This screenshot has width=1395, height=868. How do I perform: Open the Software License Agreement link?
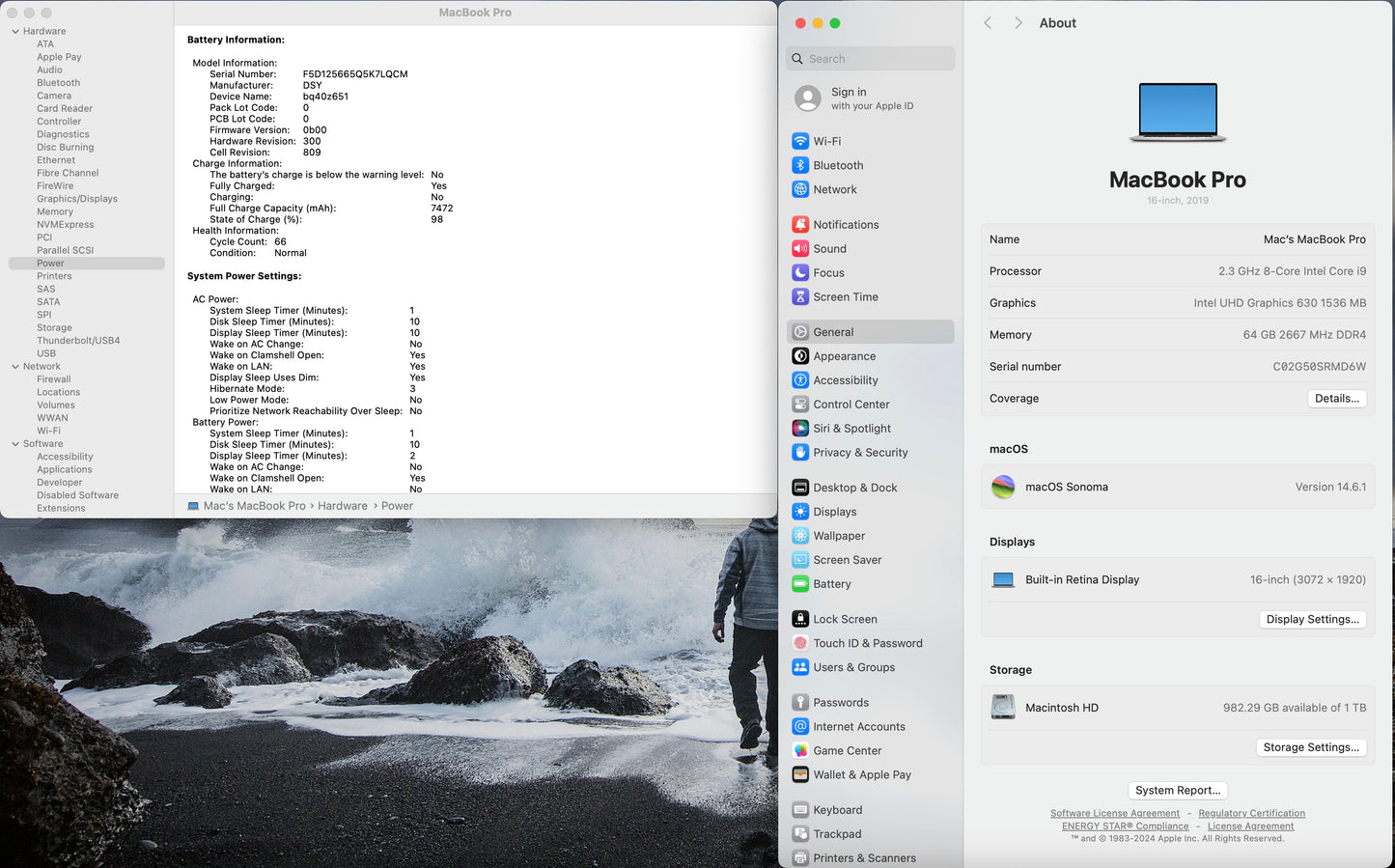[x=1115, y=814]
